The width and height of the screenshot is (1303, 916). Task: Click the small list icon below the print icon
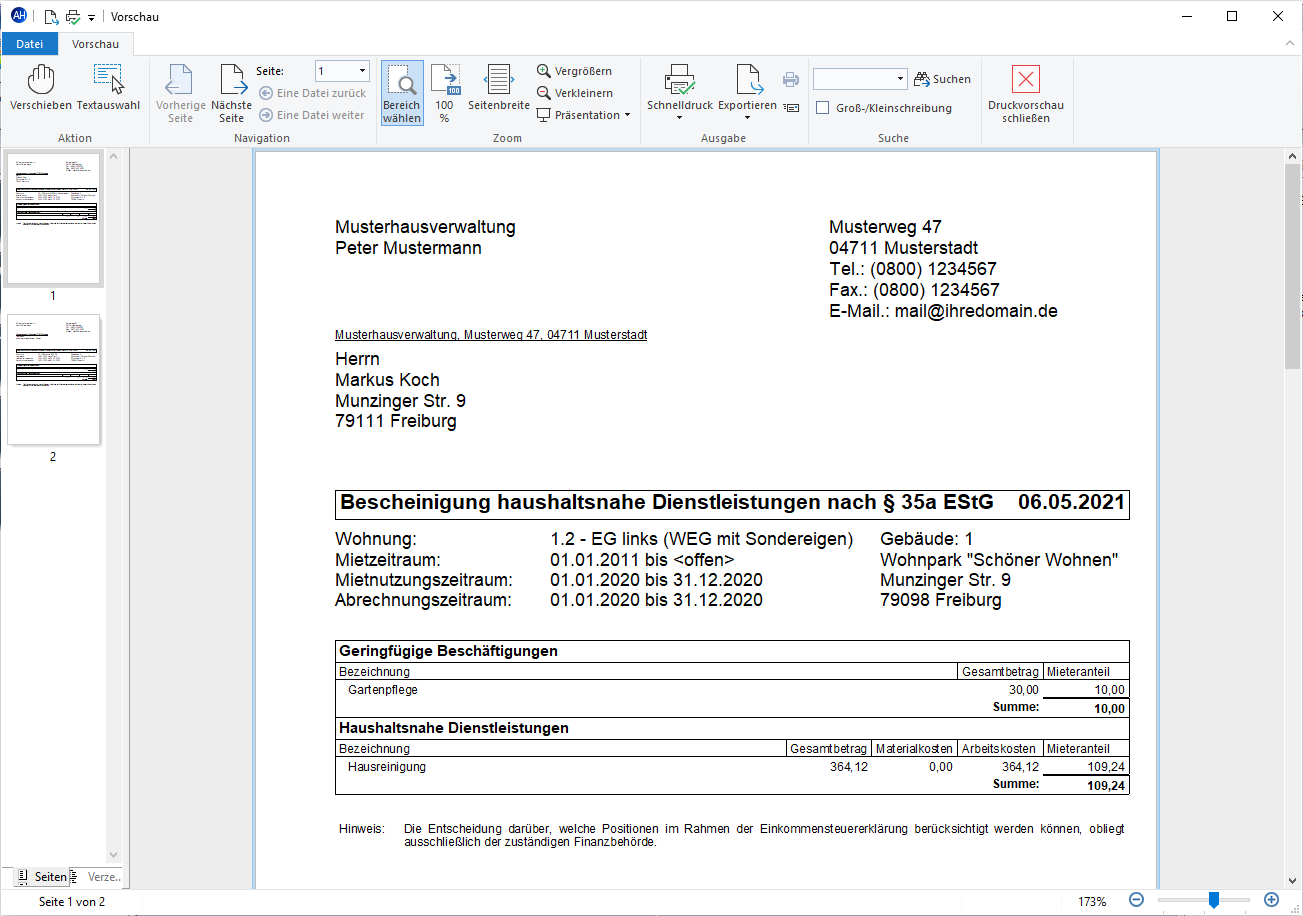click(x=791, y=107)
